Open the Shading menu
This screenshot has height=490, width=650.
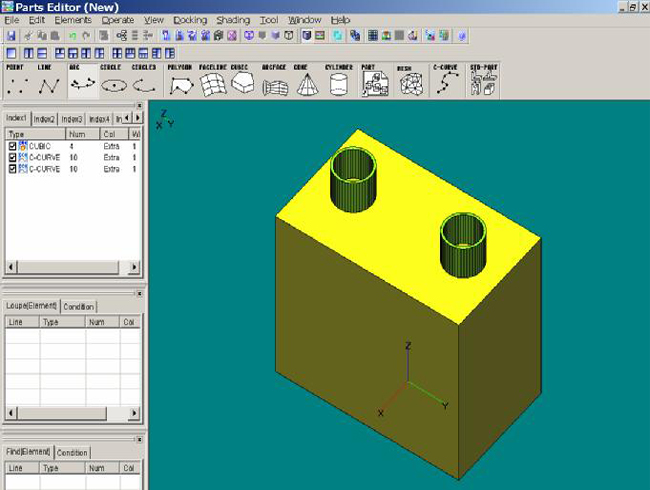(x=233, y=20)
